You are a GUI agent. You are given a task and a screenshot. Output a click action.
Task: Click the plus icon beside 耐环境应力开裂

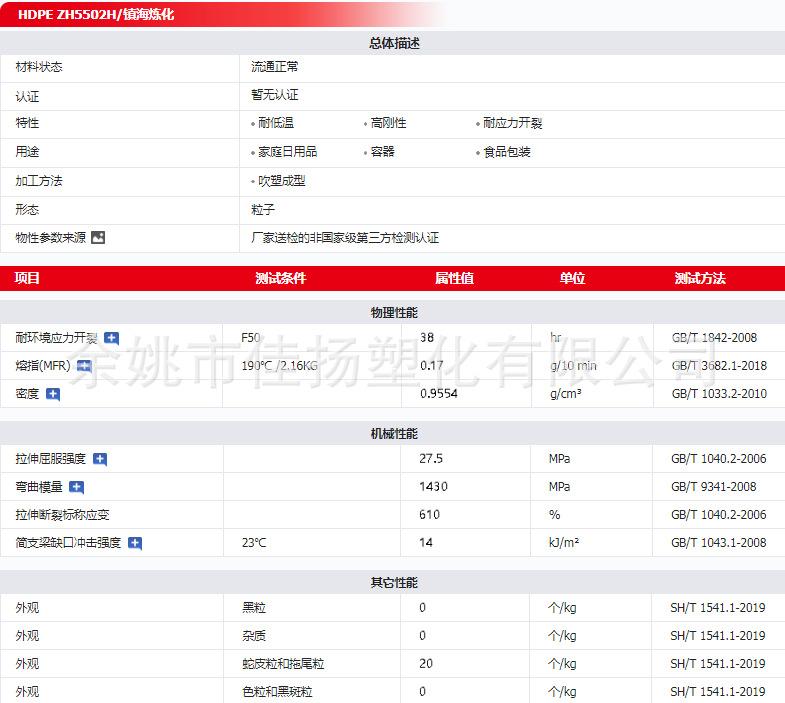tap(111, 338)
